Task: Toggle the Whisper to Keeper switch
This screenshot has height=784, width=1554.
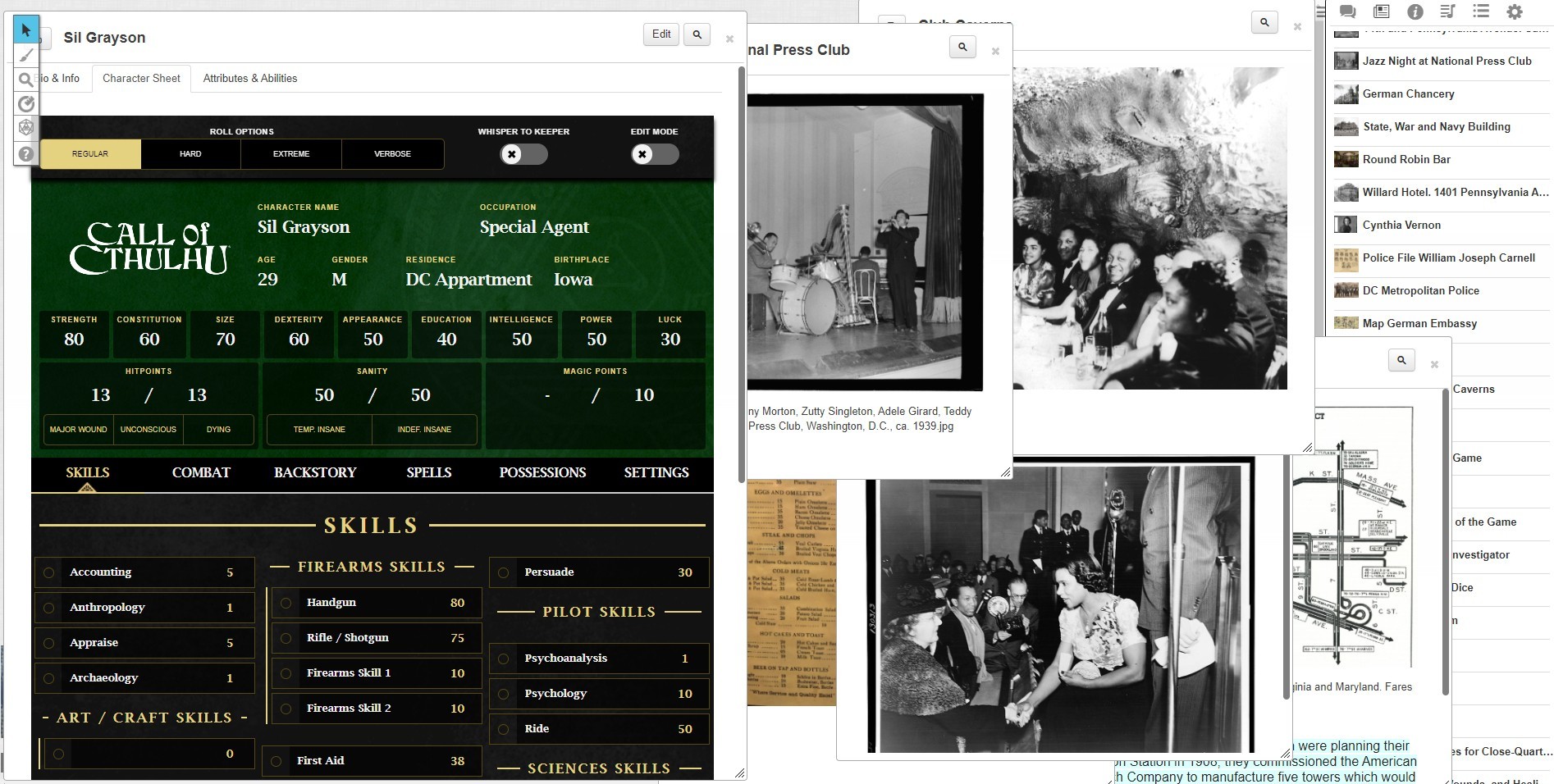Action: click(523, 154)
